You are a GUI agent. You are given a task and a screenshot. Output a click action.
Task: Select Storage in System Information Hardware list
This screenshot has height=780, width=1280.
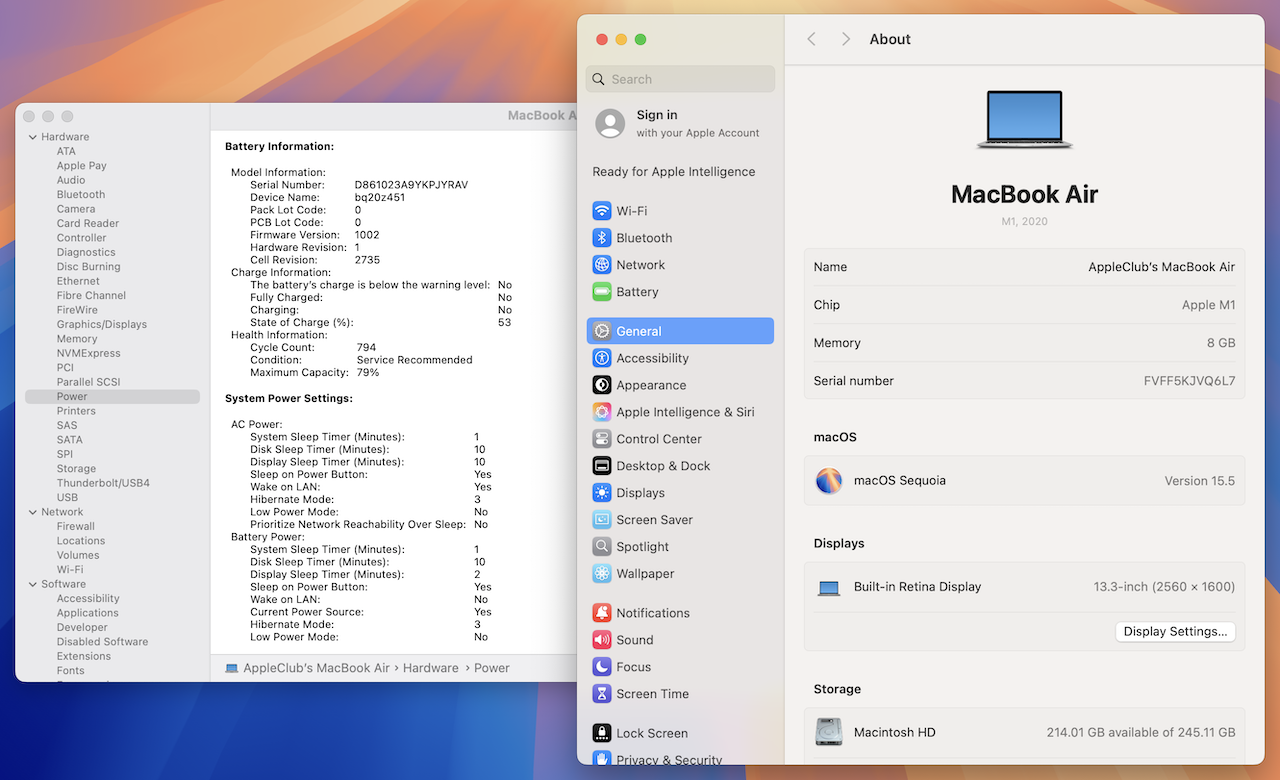76,468
